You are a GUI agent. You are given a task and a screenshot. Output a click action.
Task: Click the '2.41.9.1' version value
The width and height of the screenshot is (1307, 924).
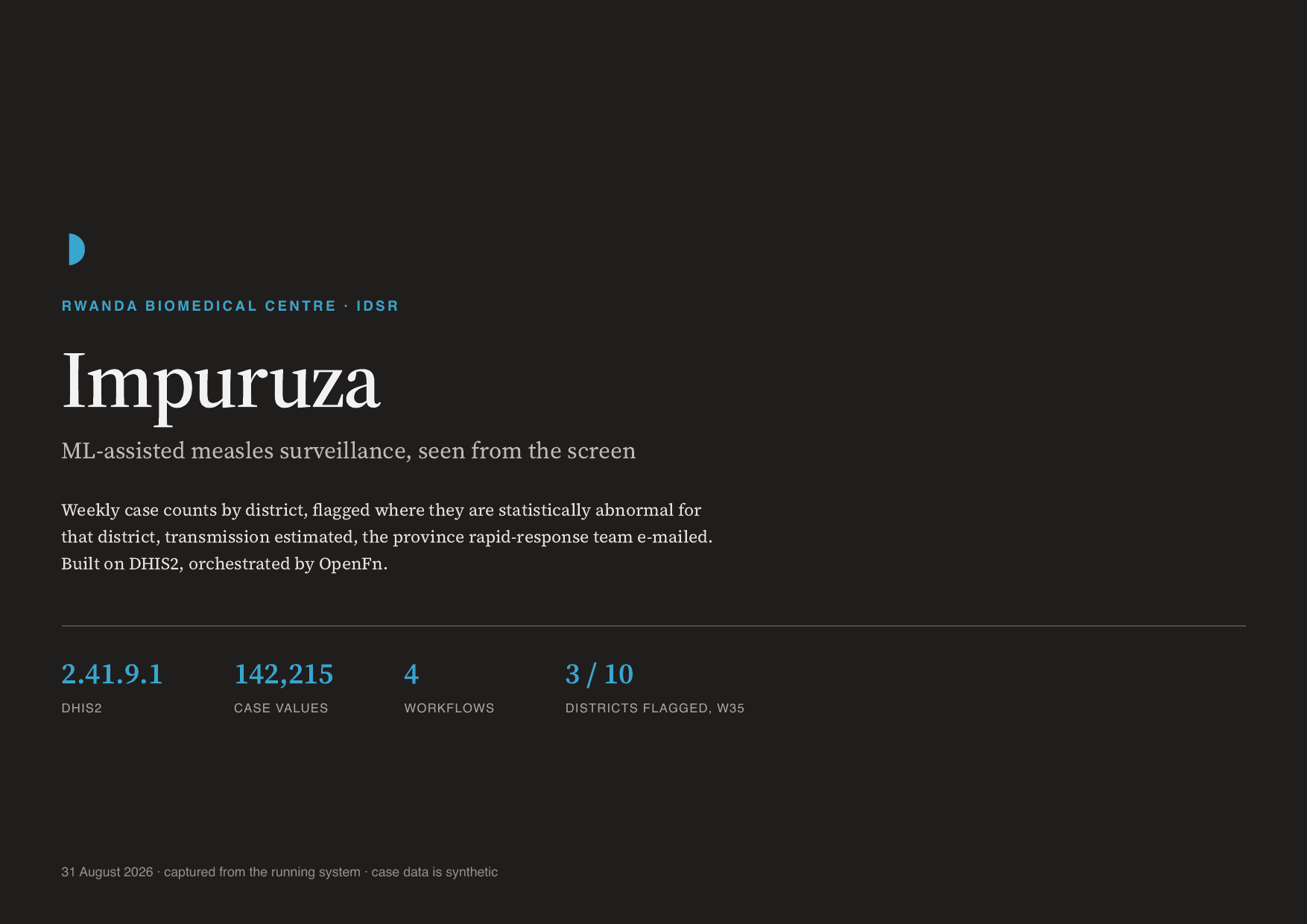click(x=112, y=674)
